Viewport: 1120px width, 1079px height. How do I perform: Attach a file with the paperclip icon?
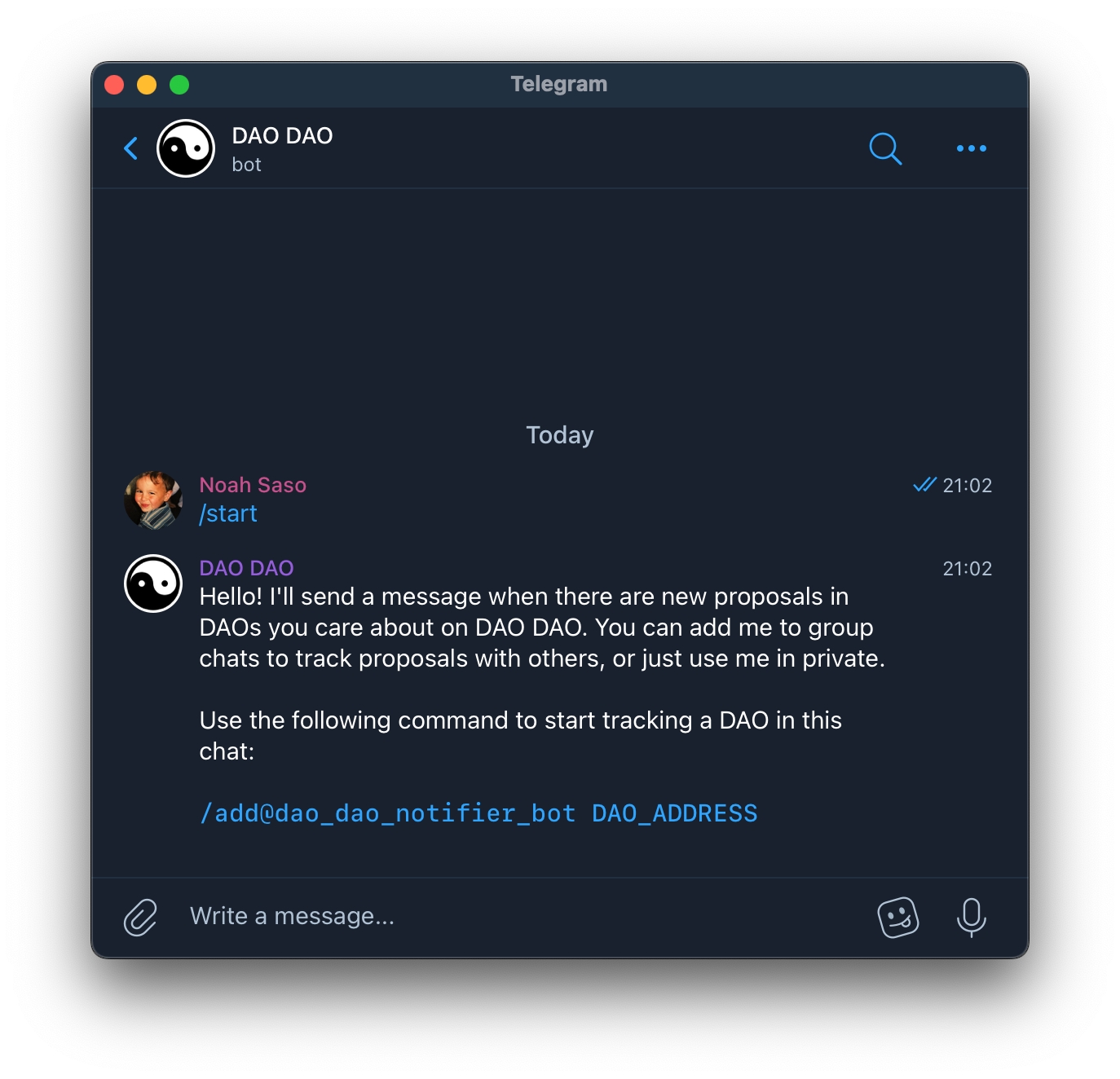[x=140, y=917]
